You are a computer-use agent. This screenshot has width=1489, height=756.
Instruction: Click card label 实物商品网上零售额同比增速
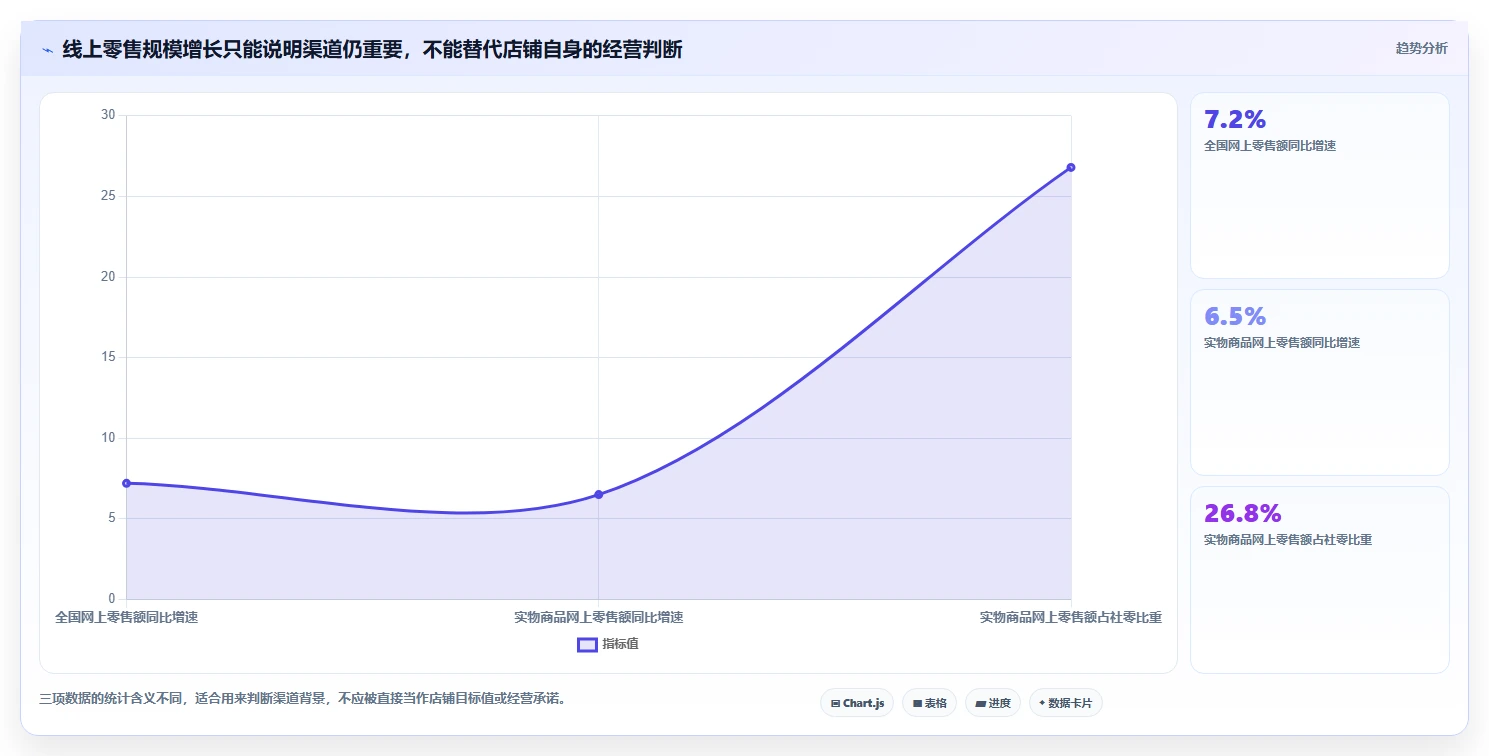click(1282, 343)
